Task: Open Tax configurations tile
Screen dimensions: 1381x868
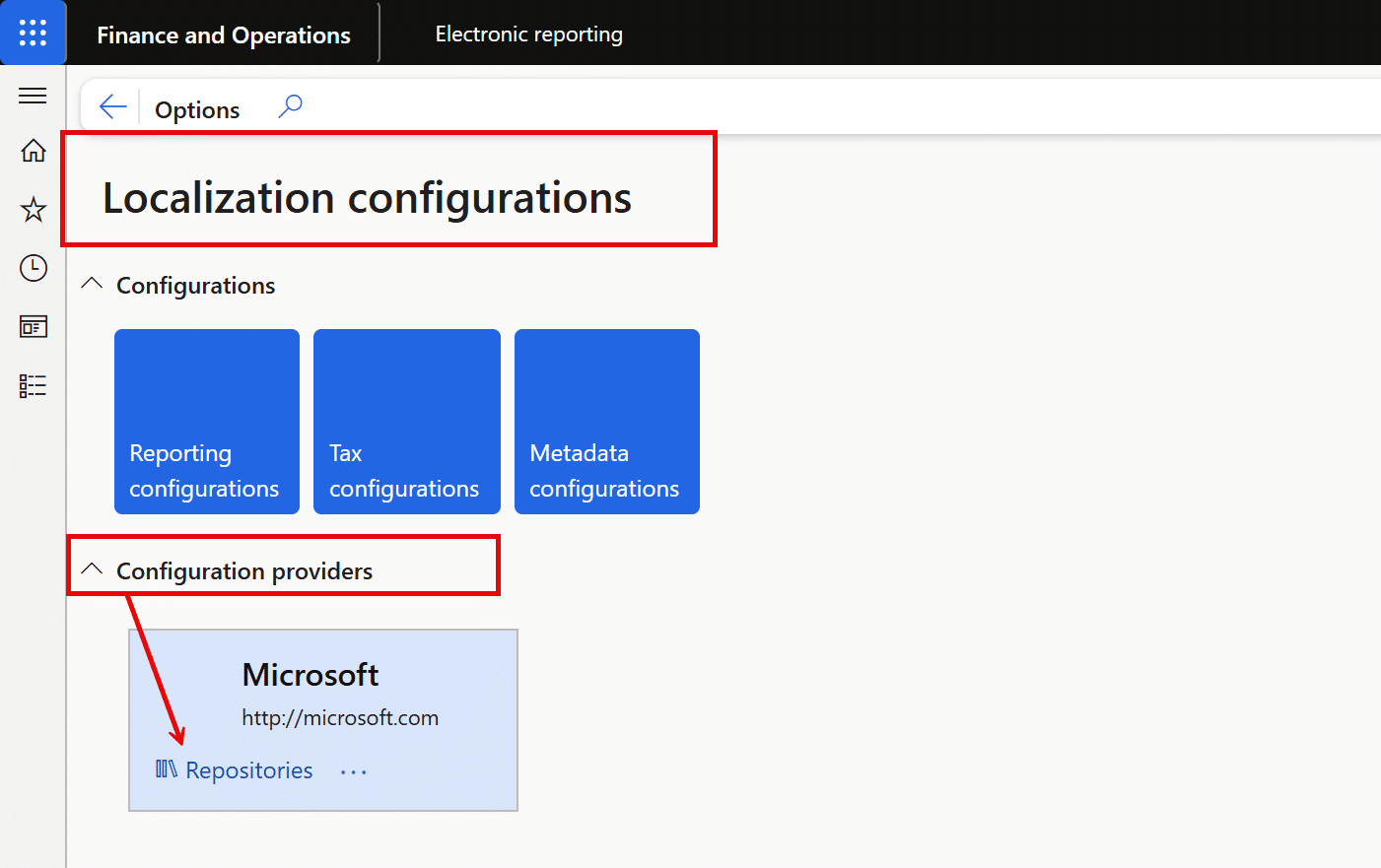Action: [407, 422]
